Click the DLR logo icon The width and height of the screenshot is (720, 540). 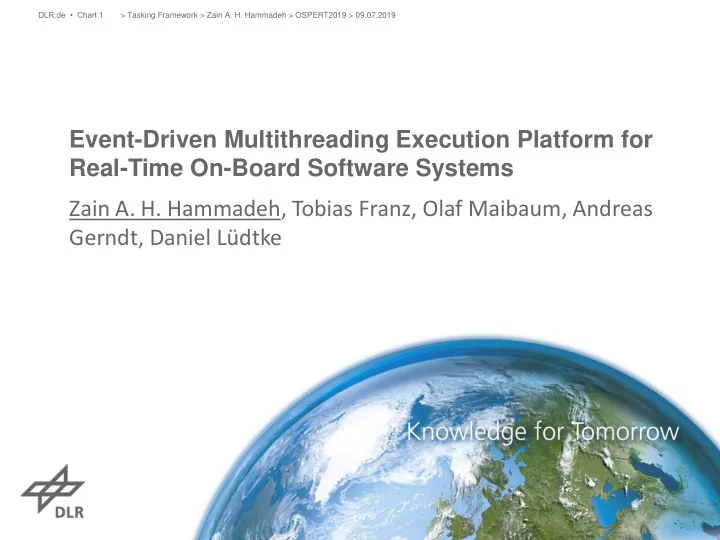tap(53, 492)
